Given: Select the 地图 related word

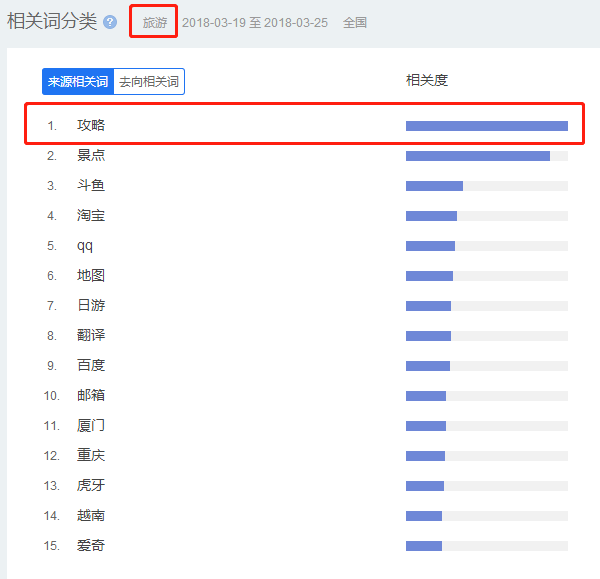Looking at the screenshot, I should [x=91, y=276].
